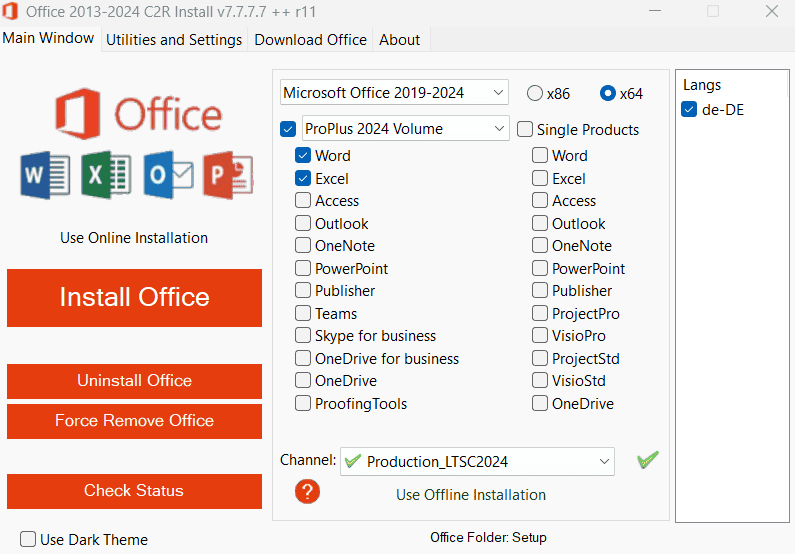Check Skype for business checkbox
Screen dimensions: 795x554
tap(303, 336)
